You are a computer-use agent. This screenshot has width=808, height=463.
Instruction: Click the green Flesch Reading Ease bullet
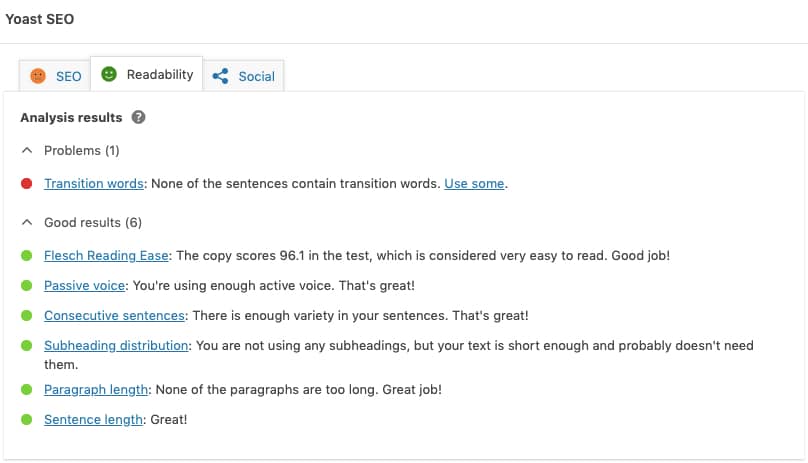click(27, 256)
